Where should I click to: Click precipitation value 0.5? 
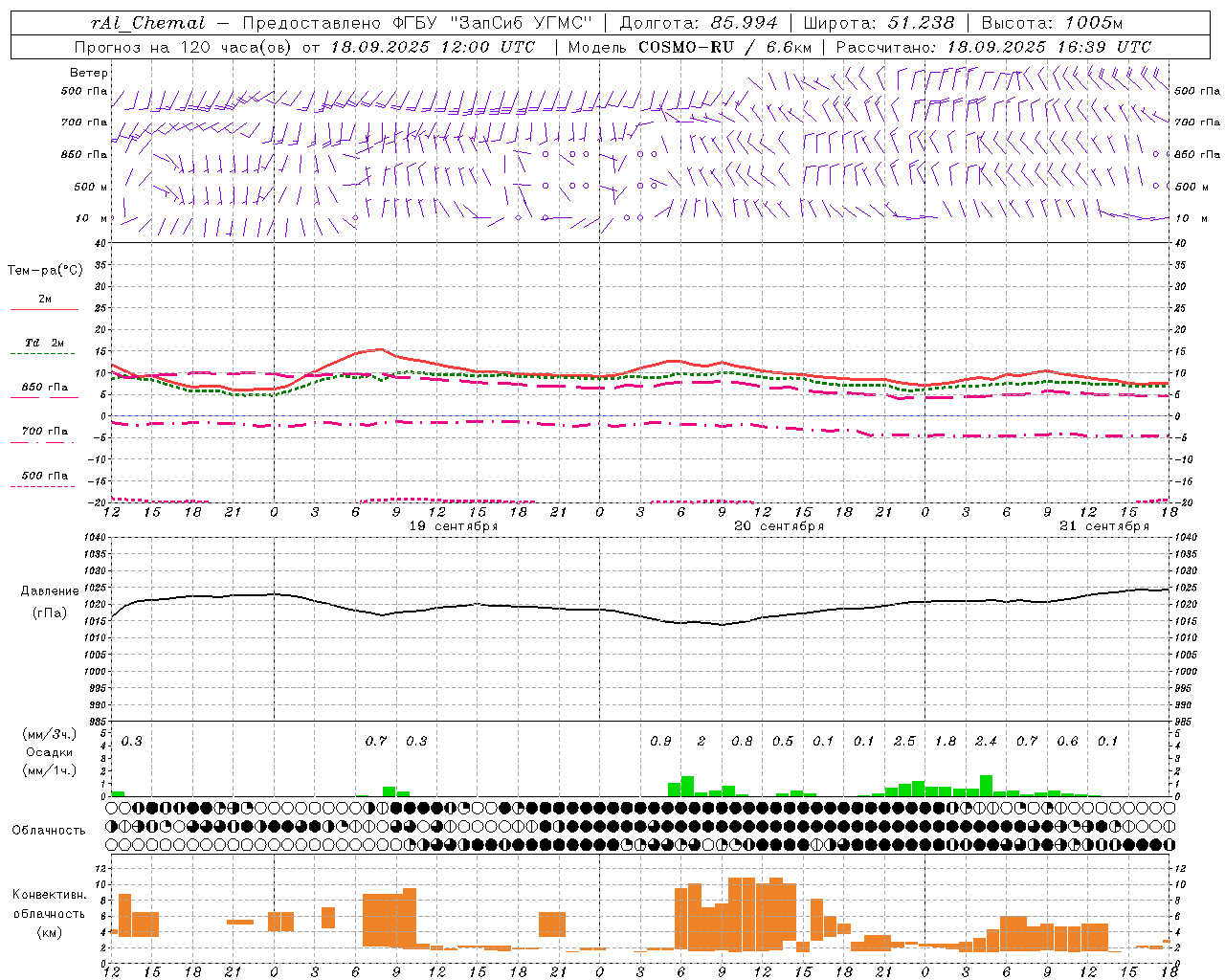click(783, 742)
